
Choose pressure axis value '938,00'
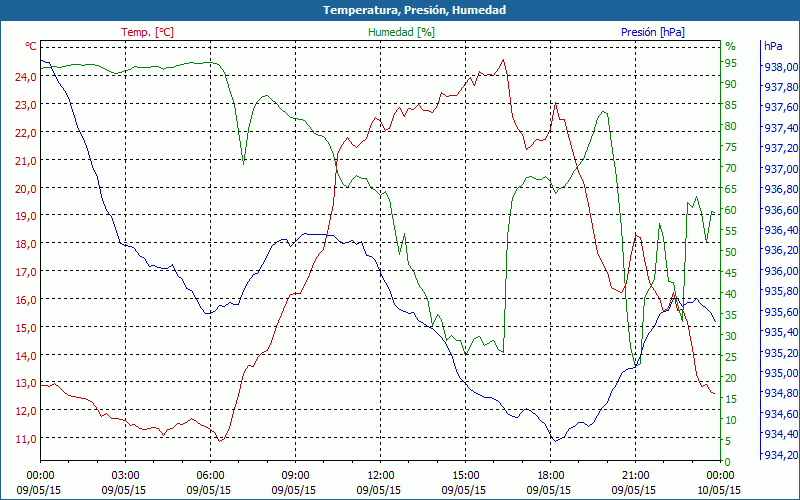pyautogui.click(x=781, y=67)
